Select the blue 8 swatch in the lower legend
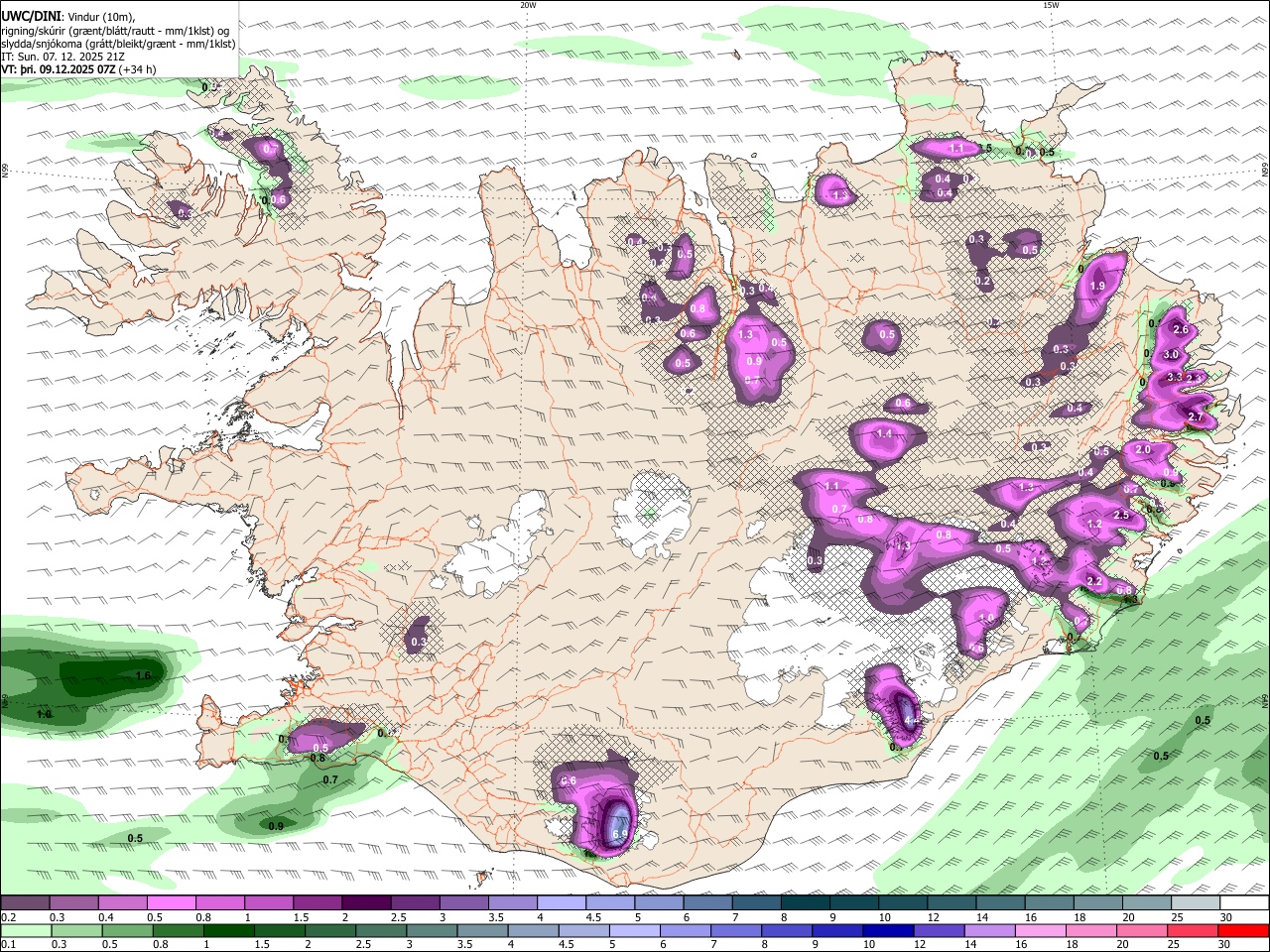Image resolution: width=1270 pixels, height=952 pixels. tap(787, 930)
